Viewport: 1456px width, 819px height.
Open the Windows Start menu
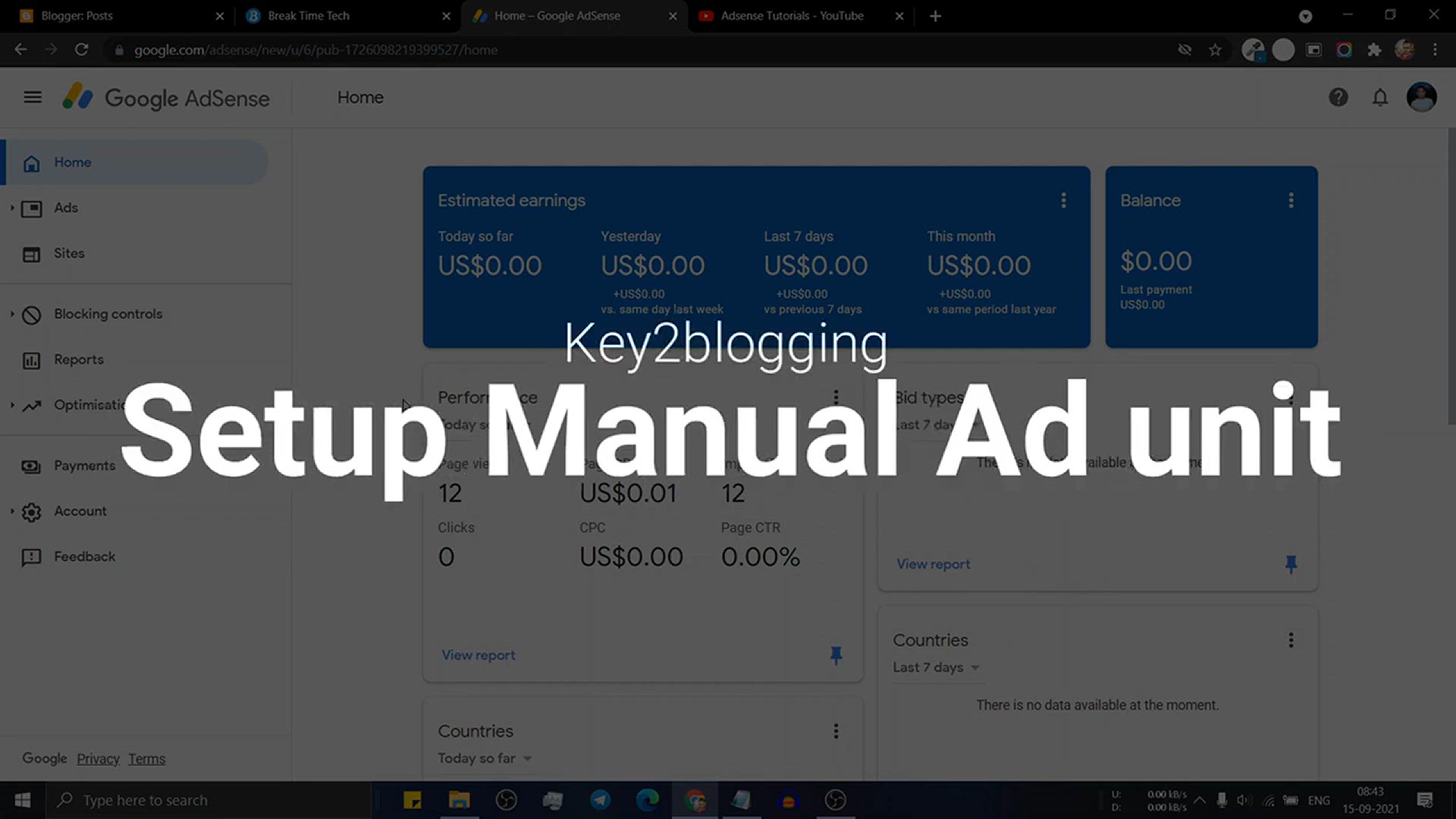[x=23, y=800]
